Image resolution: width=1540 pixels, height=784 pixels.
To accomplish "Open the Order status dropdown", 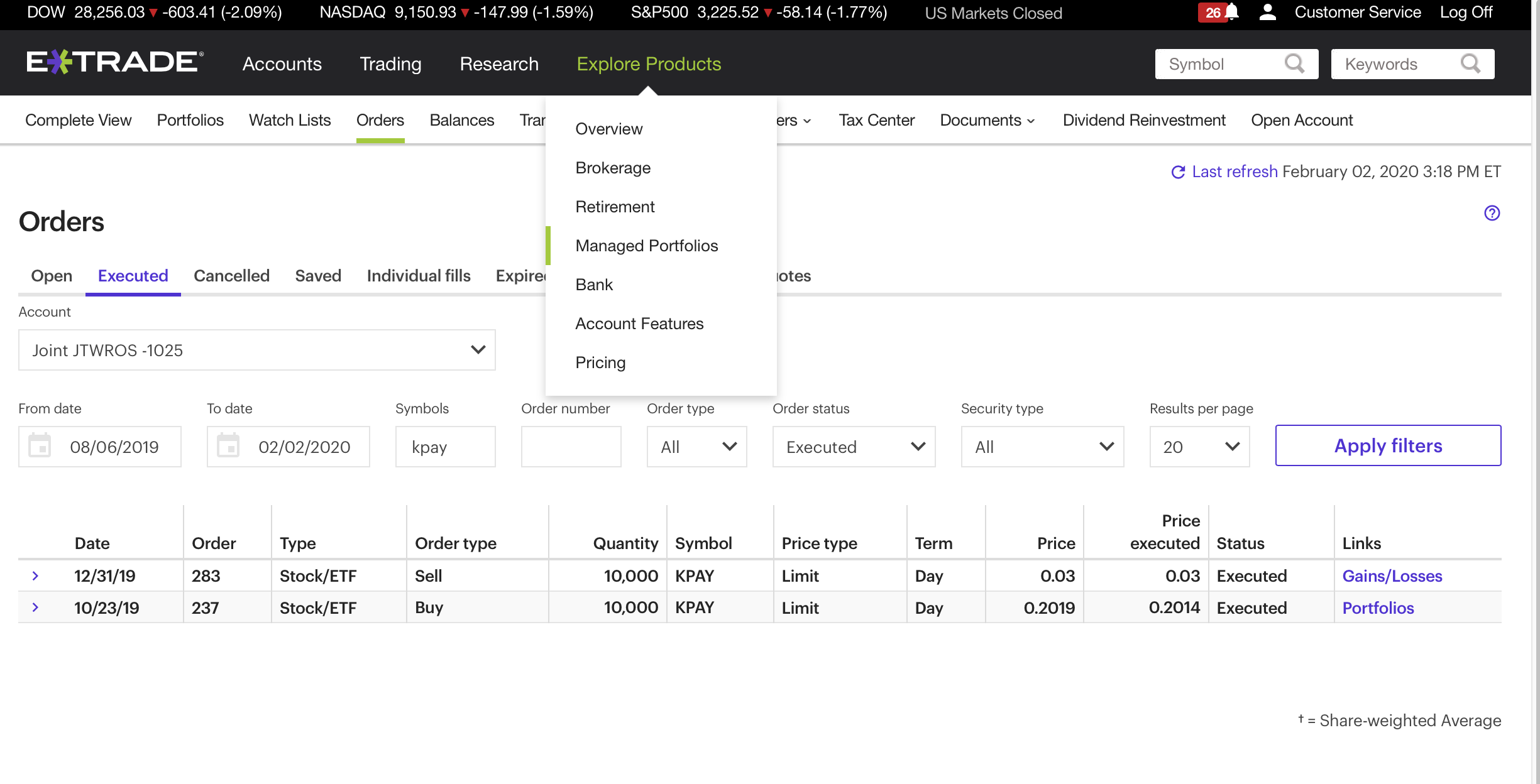I will (x=853, y=447).
